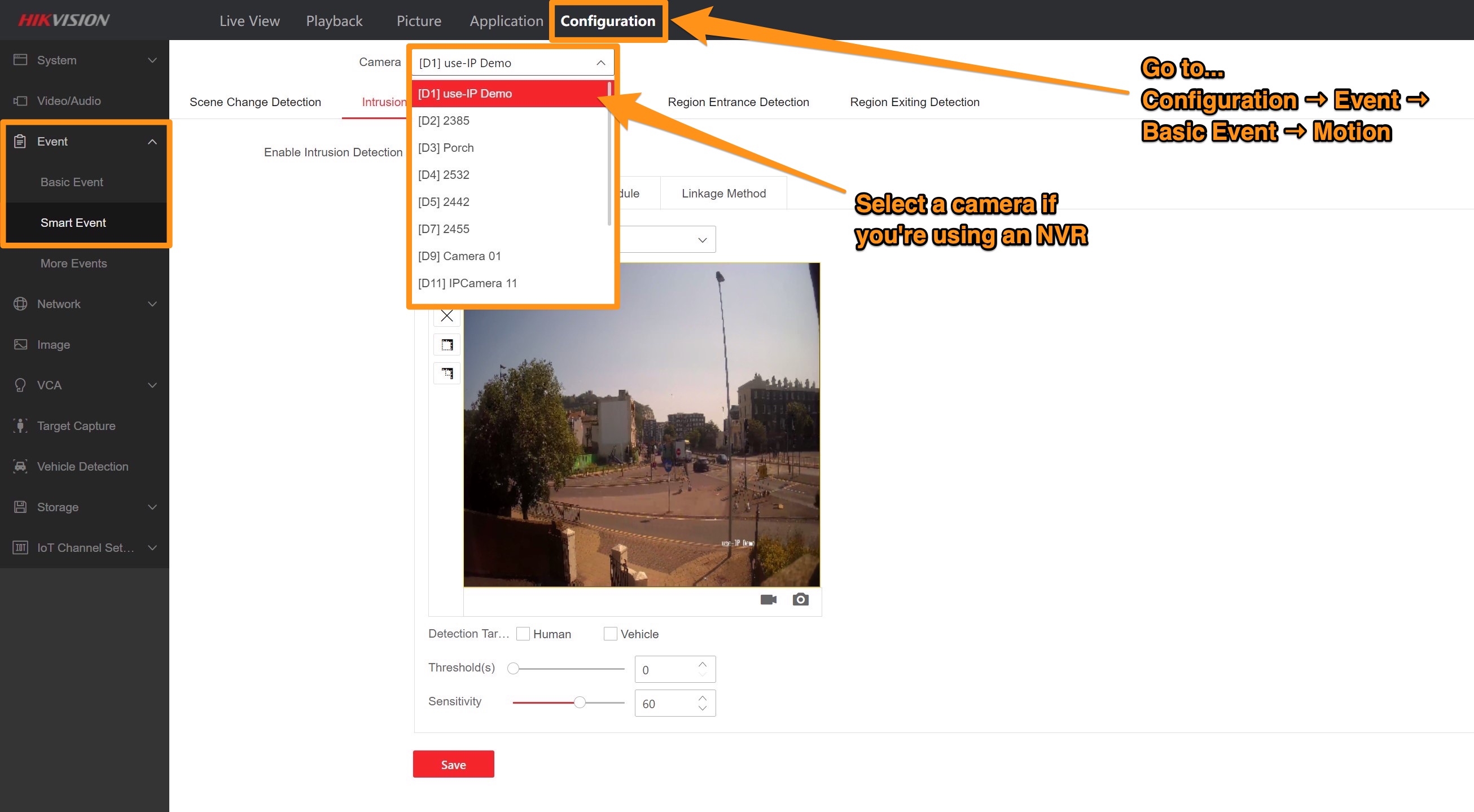
Task: Click the Vehicle Detection sidebar icon
Action: (20, 466)
